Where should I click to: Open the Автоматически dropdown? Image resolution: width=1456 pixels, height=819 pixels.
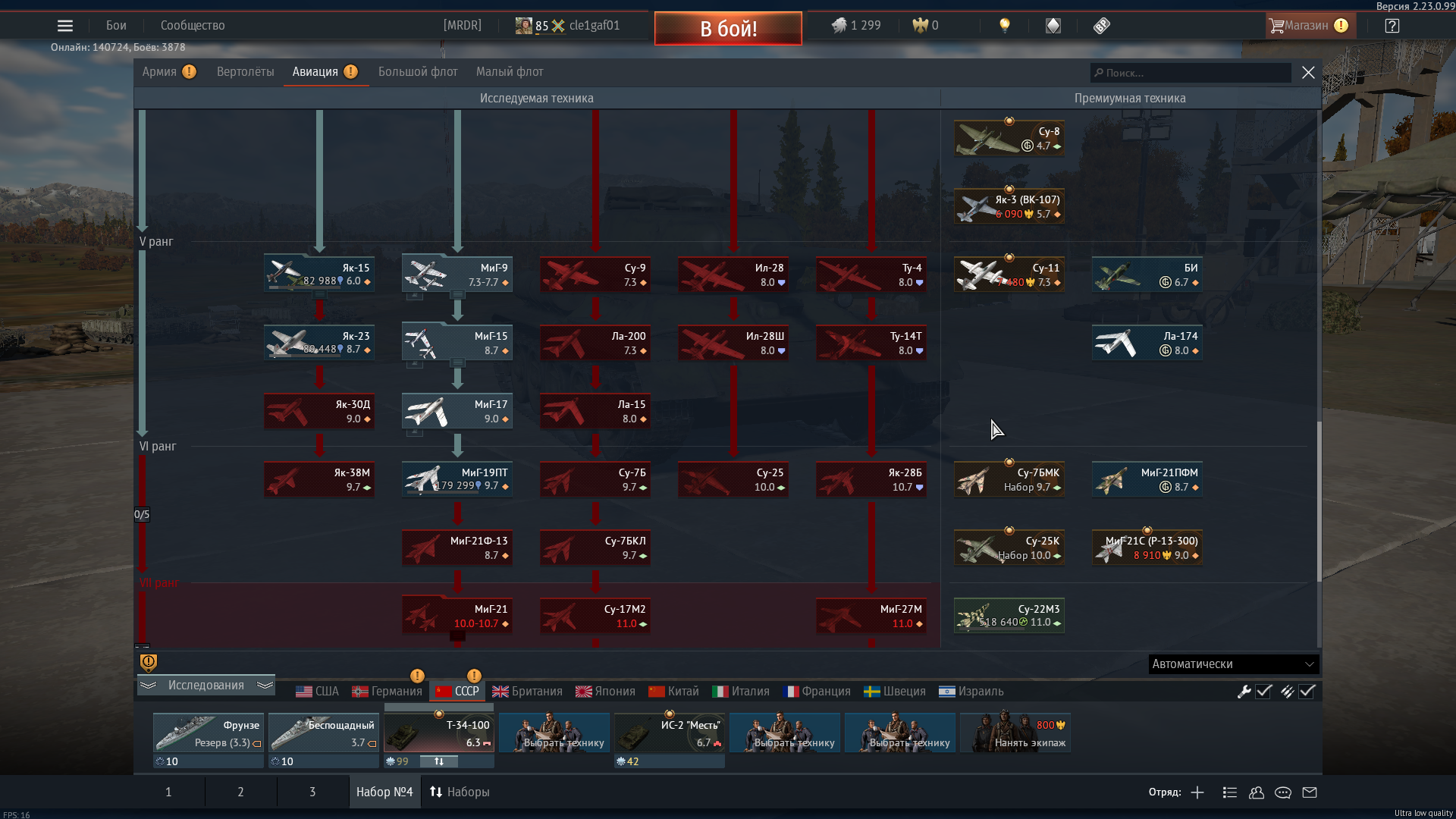pos(1234,664)
